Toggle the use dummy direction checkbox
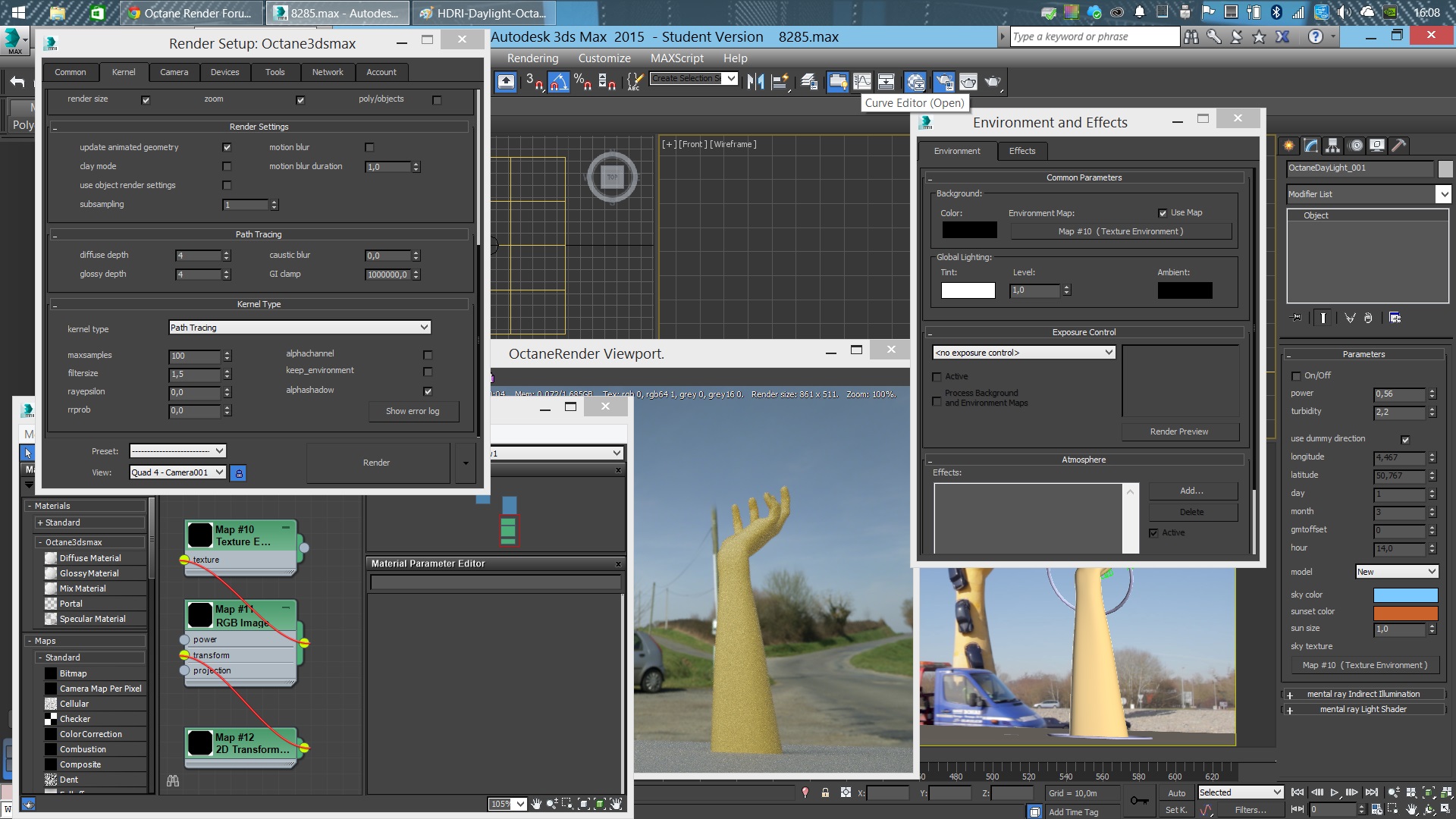The width and height of the screenshot is (1456, 819). pyautogui.click(x=1405, y=440)
